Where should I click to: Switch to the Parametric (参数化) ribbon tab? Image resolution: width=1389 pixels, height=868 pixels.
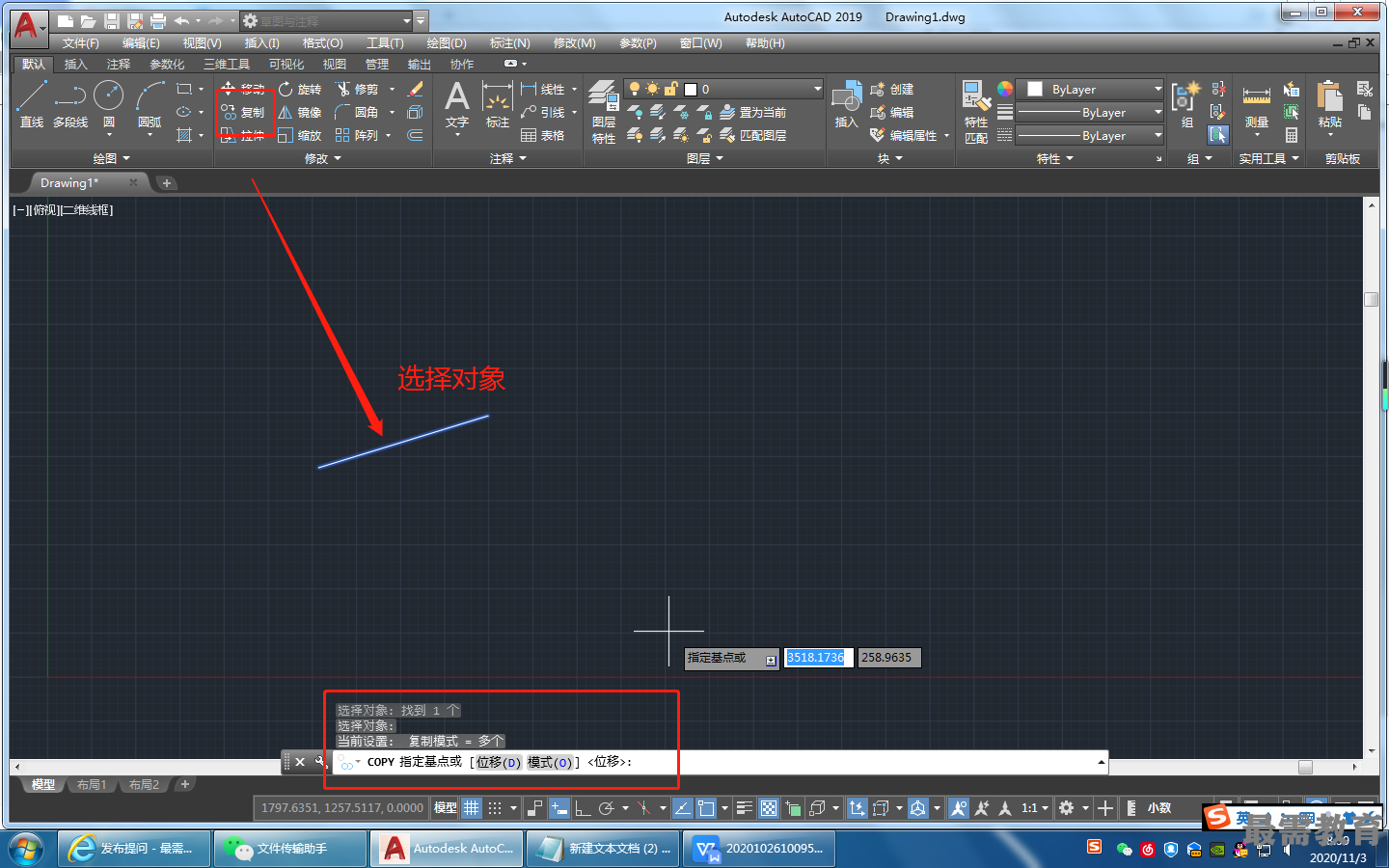pyautogui.click(x=167, y=65)
